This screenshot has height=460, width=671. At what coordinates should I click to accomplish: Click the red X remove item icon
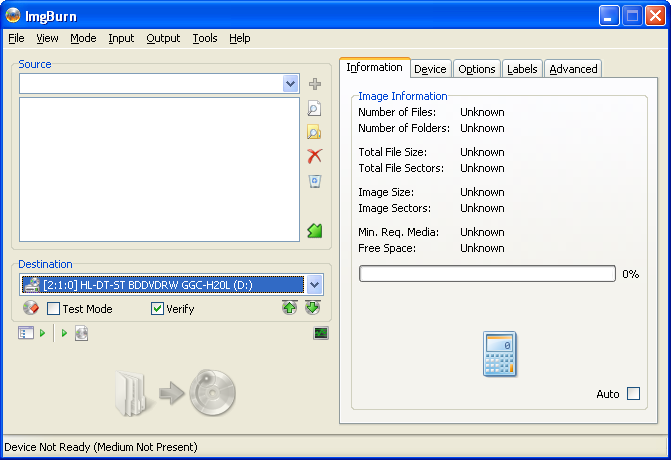point(314,156)
